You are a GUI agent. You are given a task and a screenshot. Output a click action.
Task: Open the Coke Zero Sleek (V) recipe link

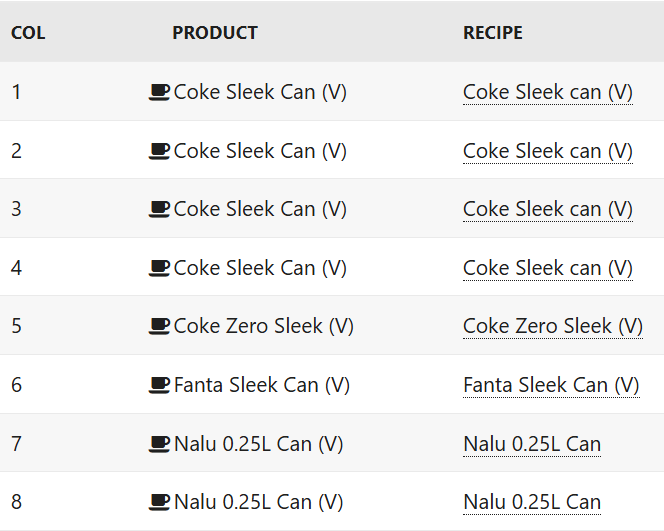[x=553, y=326]
